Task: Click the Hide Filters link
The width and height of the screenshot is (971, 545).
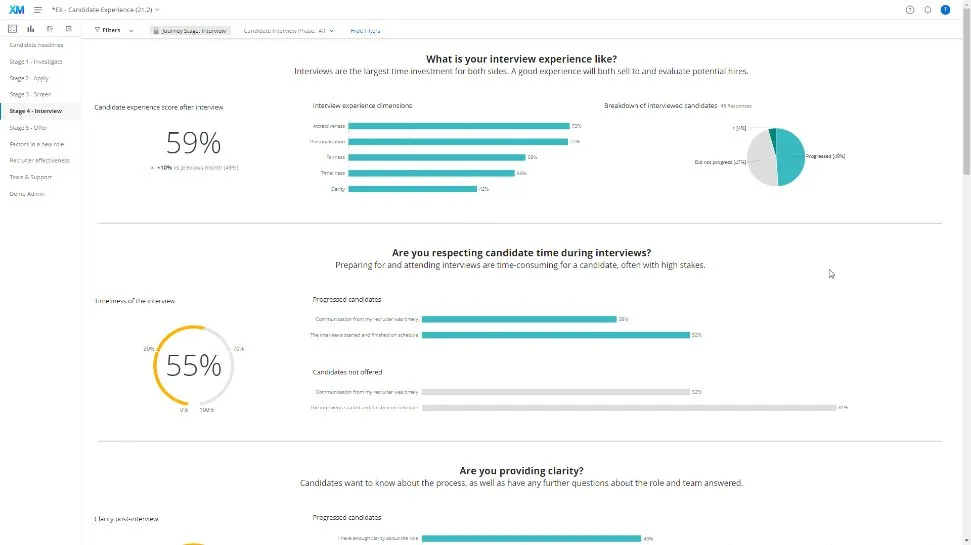Action: [x=365, y=31]
